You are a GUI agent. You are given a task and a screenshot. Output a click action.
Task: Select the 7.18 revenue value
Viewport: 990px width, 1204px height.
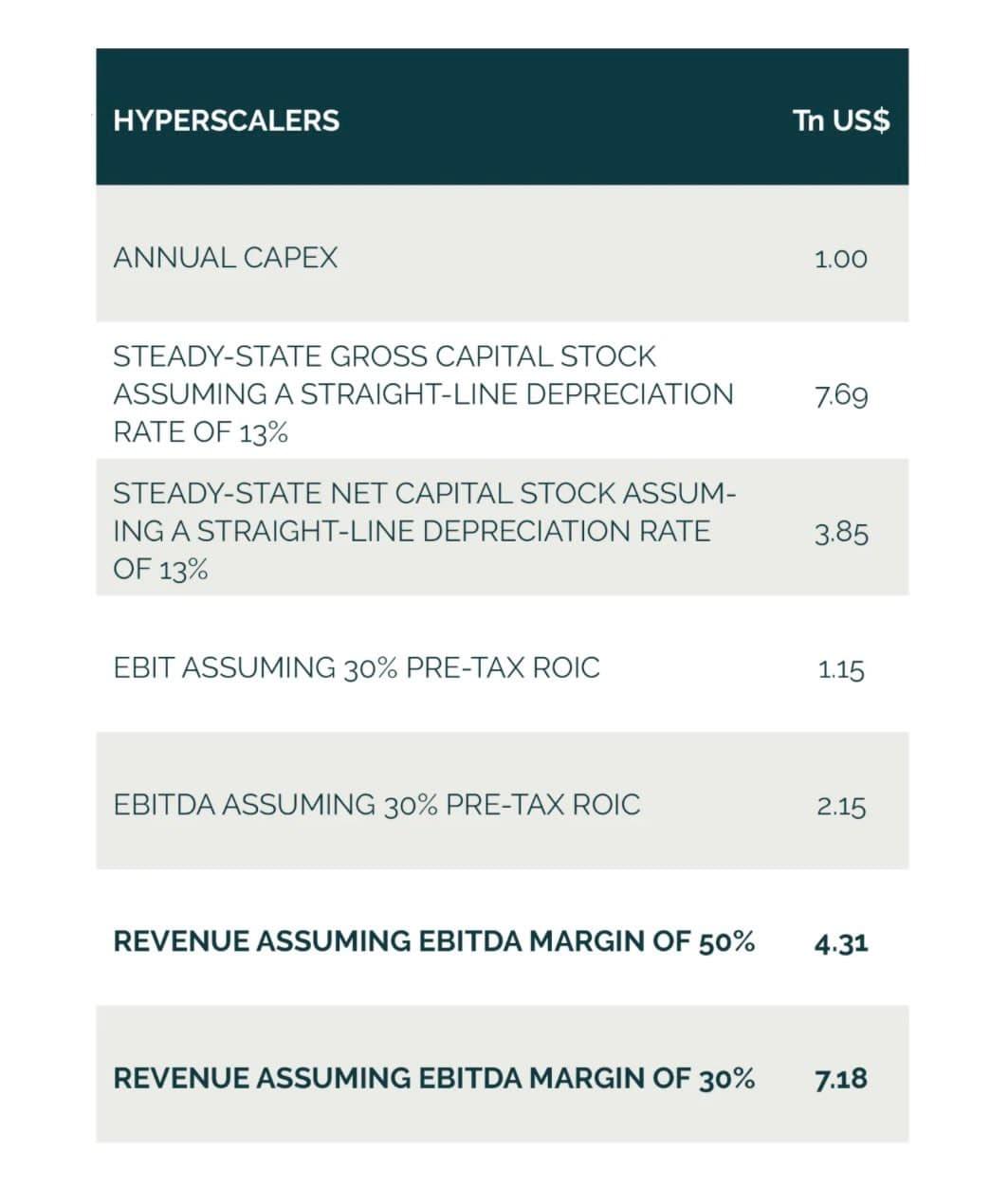click(841, 1079)
